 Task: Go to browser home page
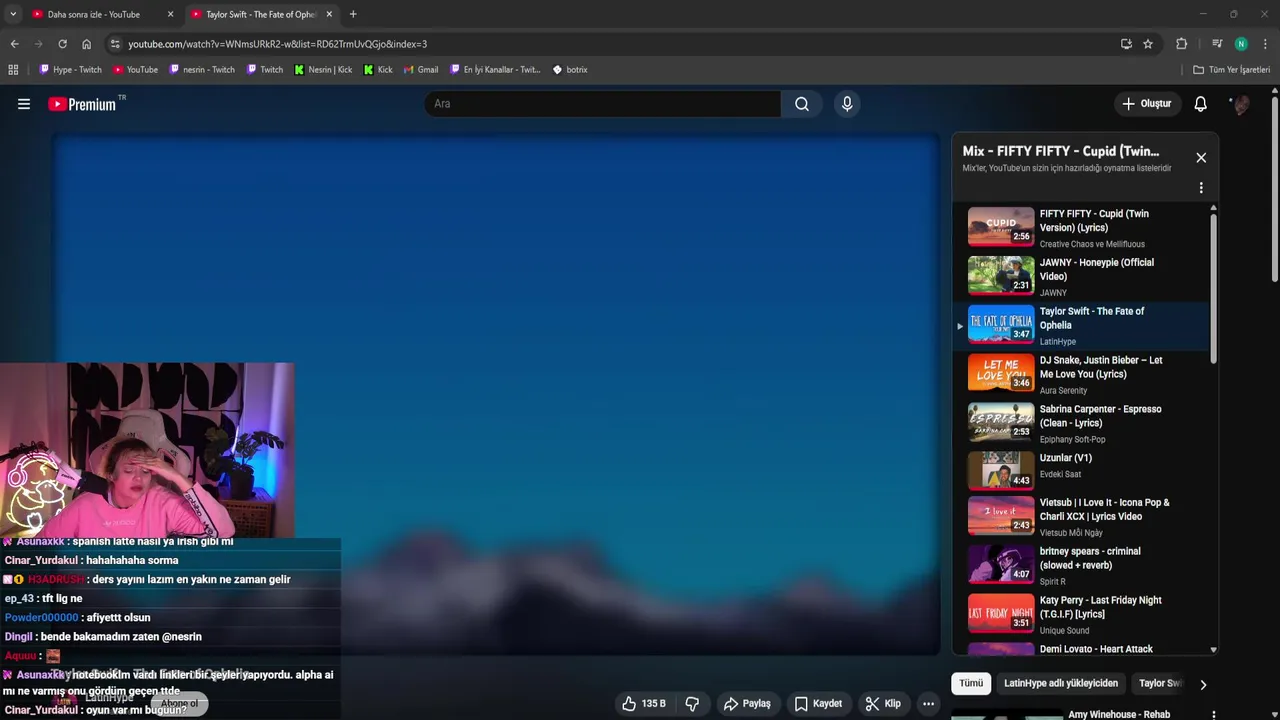click(86, 44)
